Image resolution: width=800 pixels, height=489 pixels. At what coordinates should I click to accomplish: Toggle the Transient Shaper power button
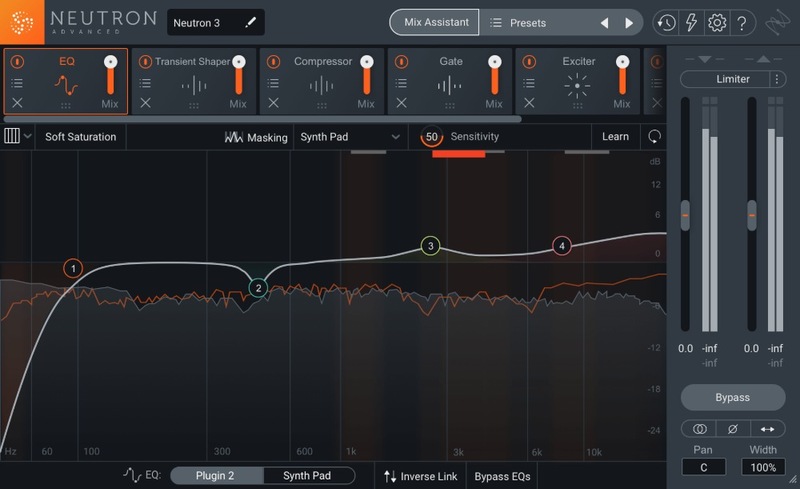[x=145, y=62]
